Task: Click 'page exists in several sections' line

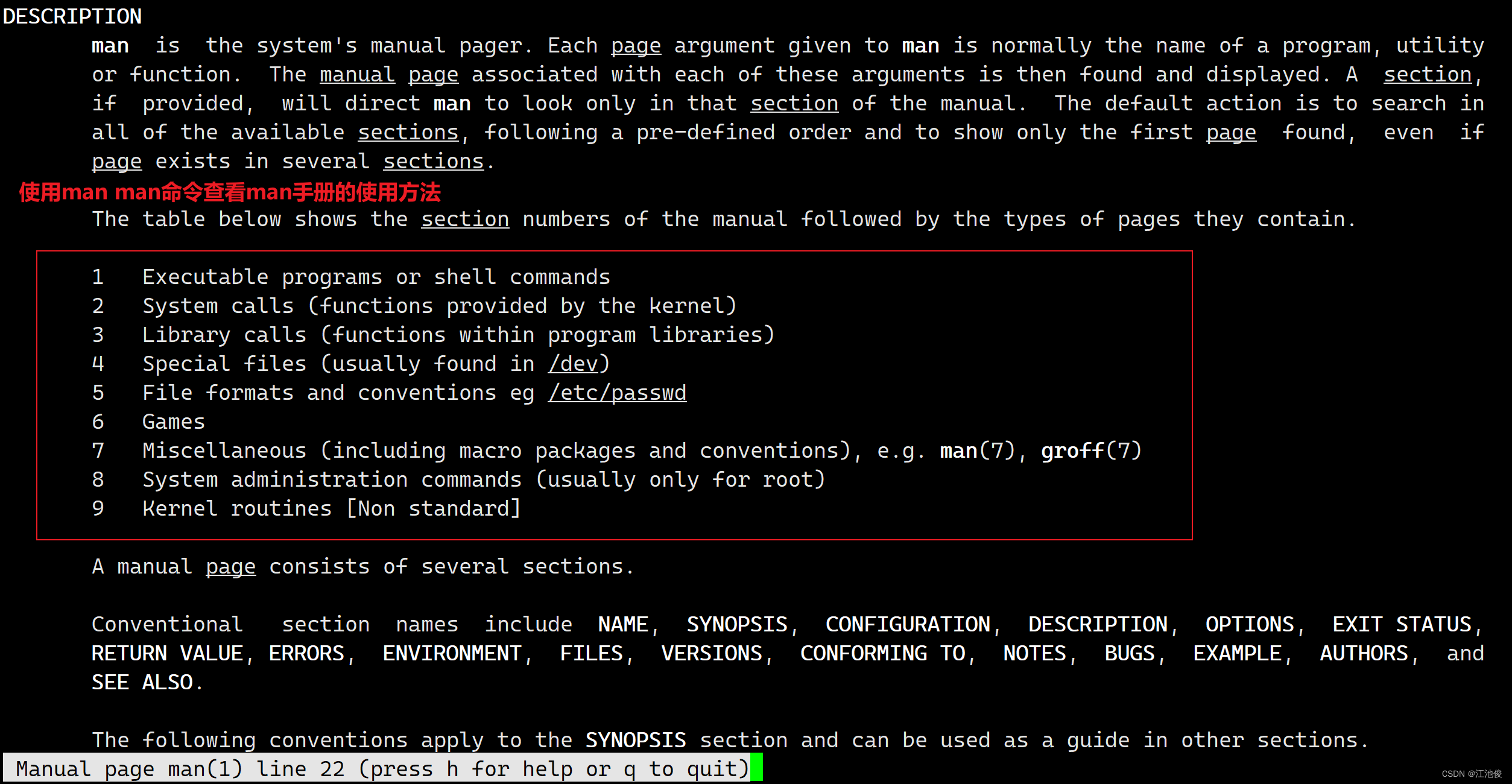Action: tap(294, 161)
